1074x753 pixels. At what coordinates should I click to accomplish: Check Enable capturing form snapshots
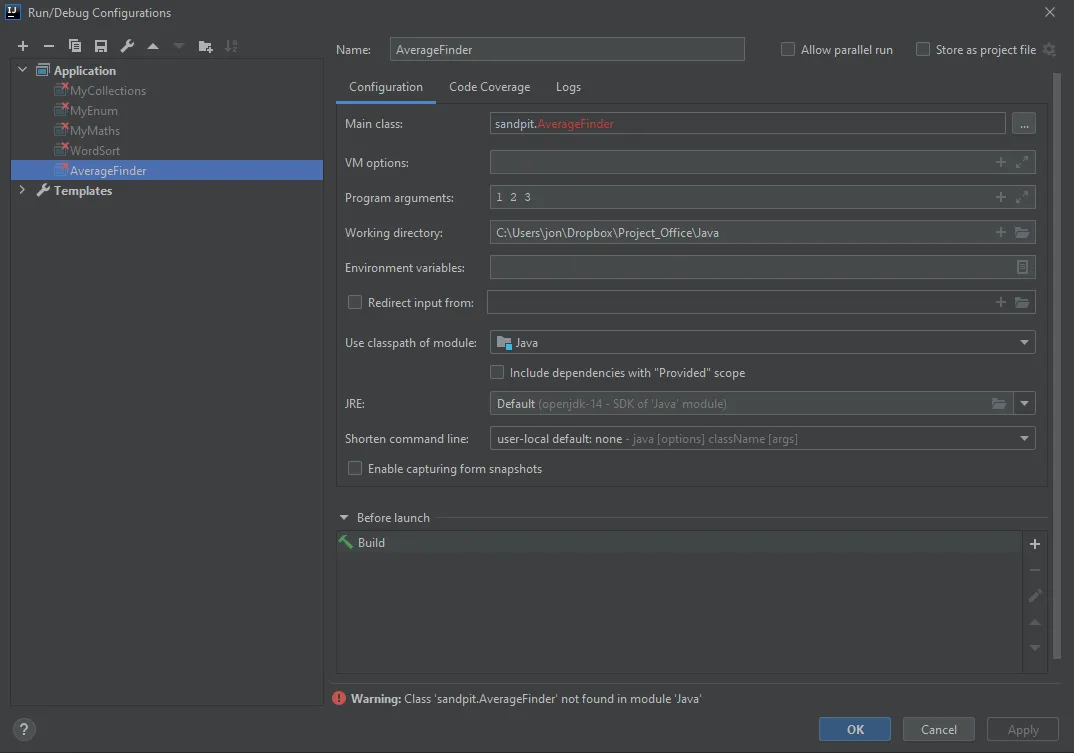[x=354, y=468]
